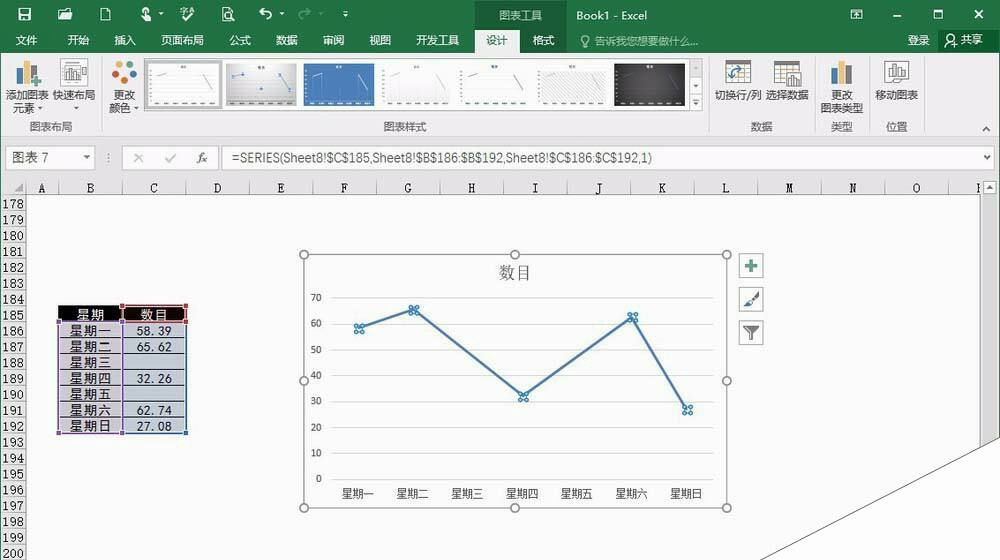
Task: Click the chart elements plus button
Action: pyautogui.click(x=751, y=266)
